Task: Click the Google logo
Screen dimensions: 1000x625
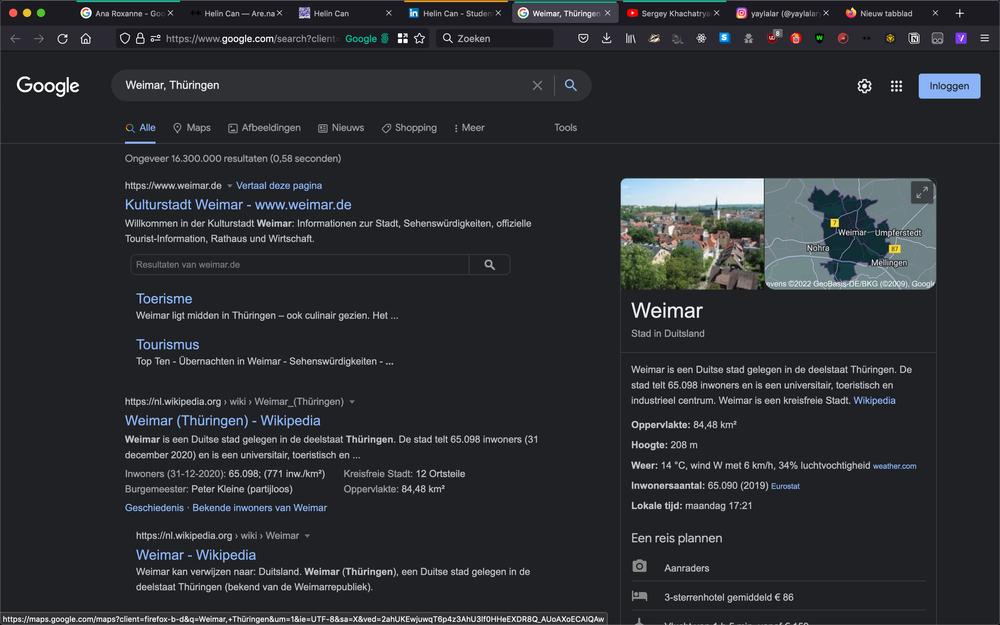Action: pos(48,85)
